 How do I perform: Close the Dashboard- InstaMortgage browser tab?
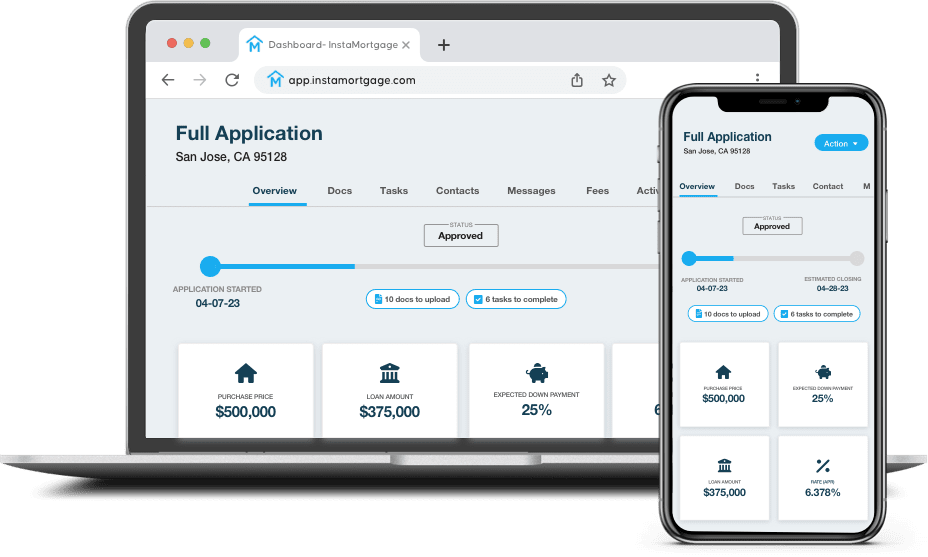tap(406, 45)
